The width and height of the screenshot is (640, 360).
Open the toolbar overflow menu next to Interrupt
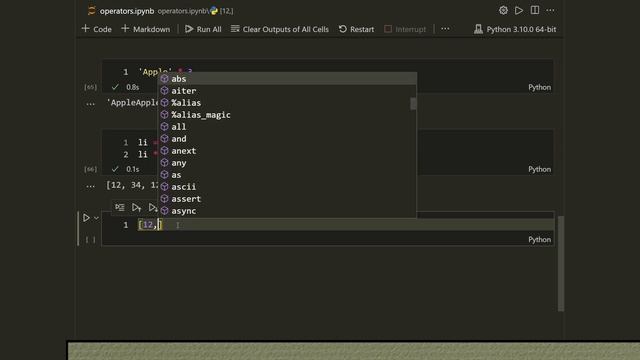coord(445,29)
